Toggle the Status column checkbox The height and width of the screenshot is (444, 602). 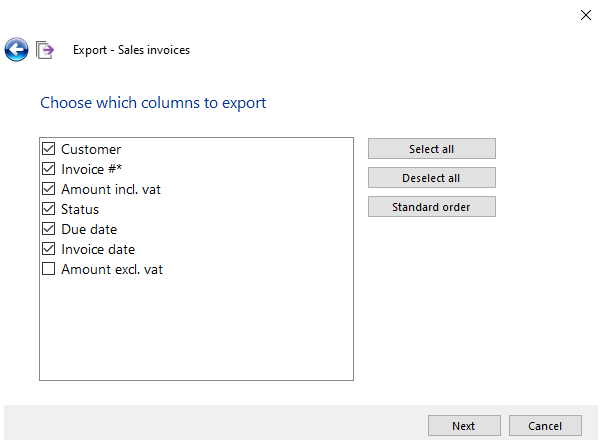pyautogui.click(x=48, y=209)
